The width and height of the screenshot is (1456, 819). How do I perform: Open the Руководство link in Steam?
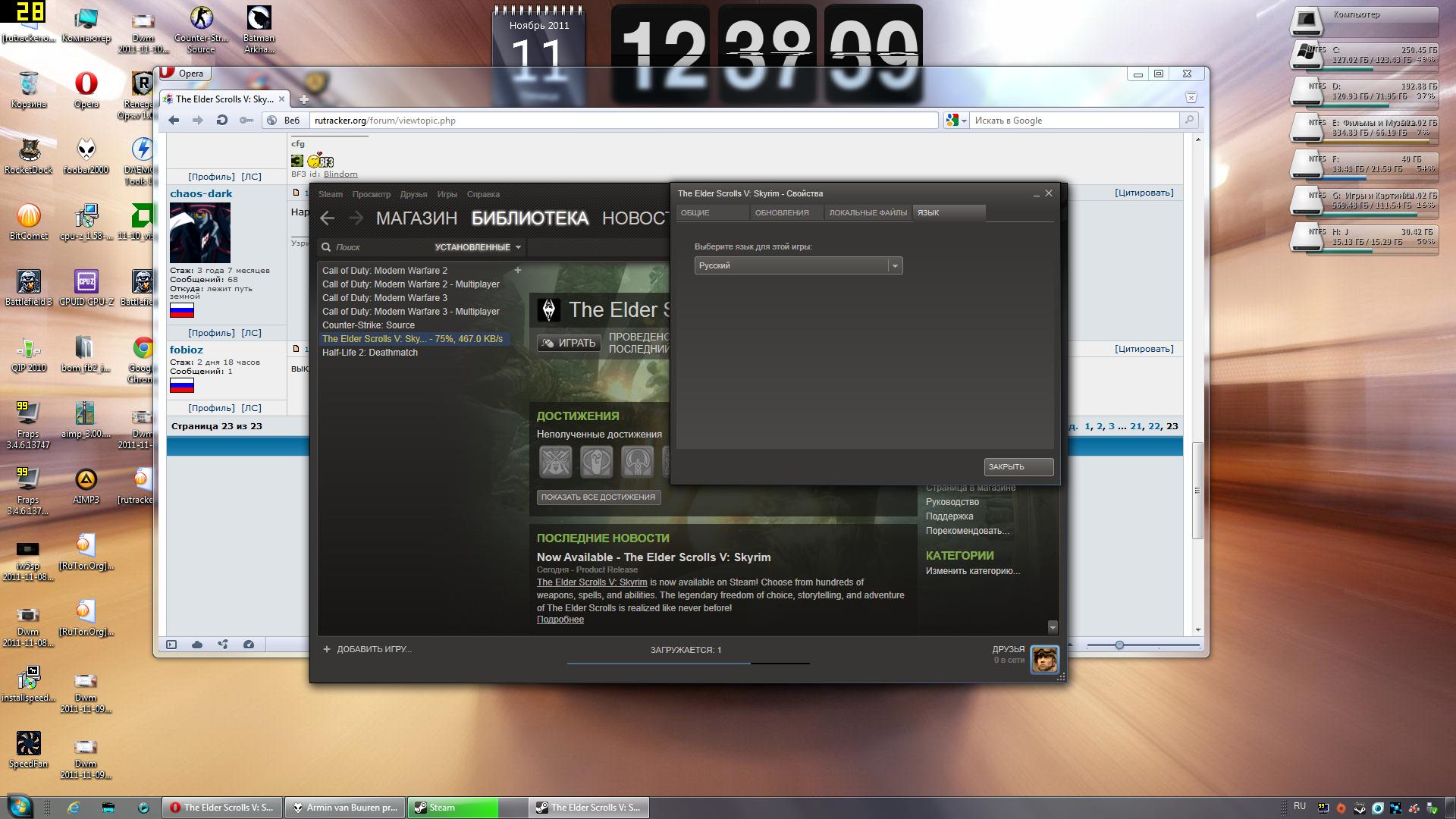coord(952,502)
